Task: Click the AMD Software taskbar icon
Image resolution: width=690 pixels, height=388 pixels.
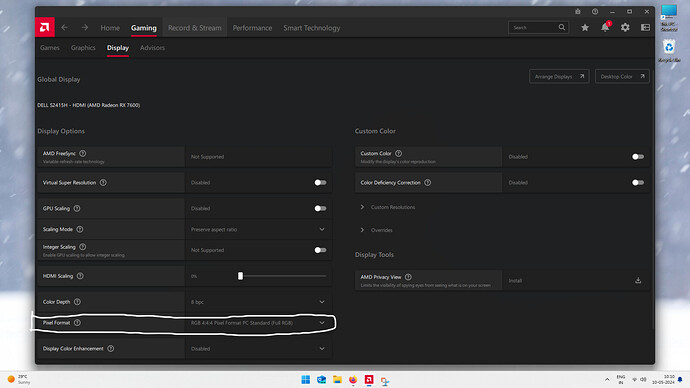Action: [369, 380]
